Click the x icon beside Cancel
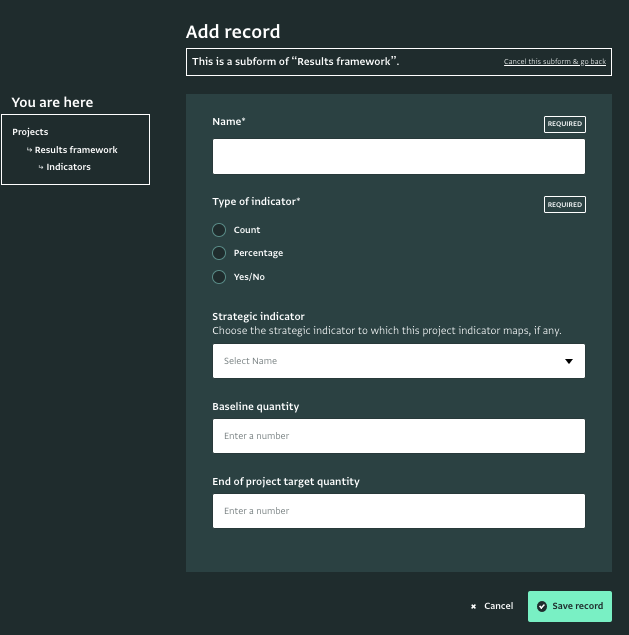The height and width of the screenshot is (635, 629). 473,607
